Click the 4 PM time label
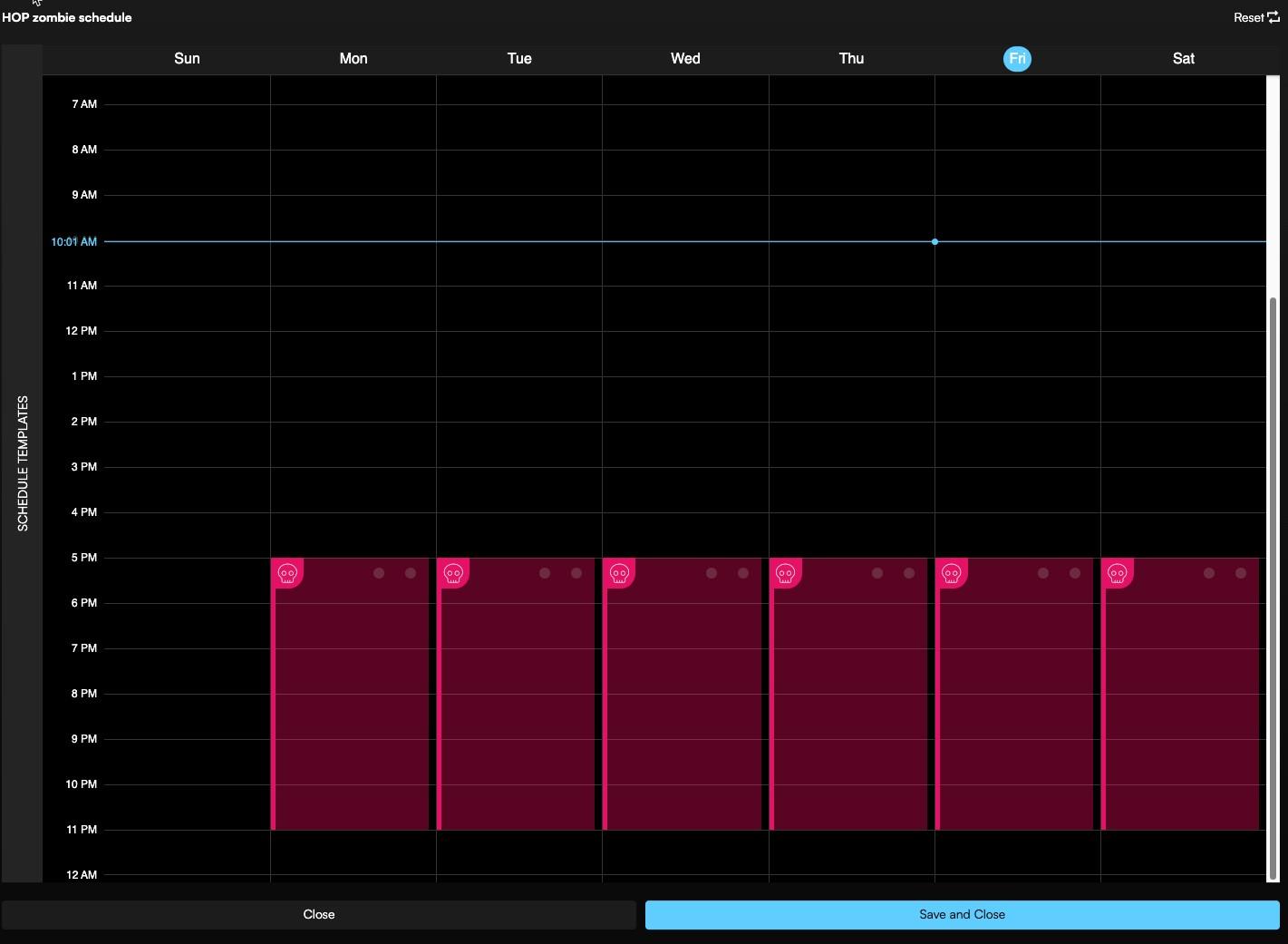 tap(84, 512)
